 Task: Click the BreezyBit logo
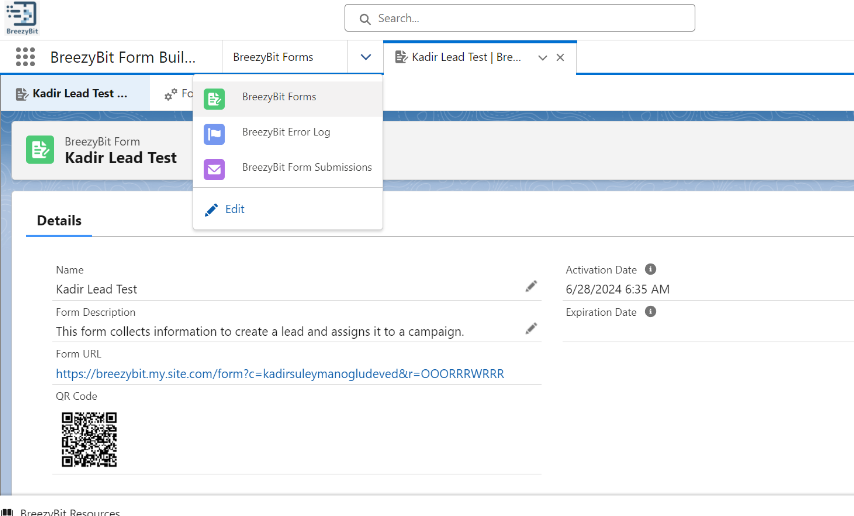(22, 18)
